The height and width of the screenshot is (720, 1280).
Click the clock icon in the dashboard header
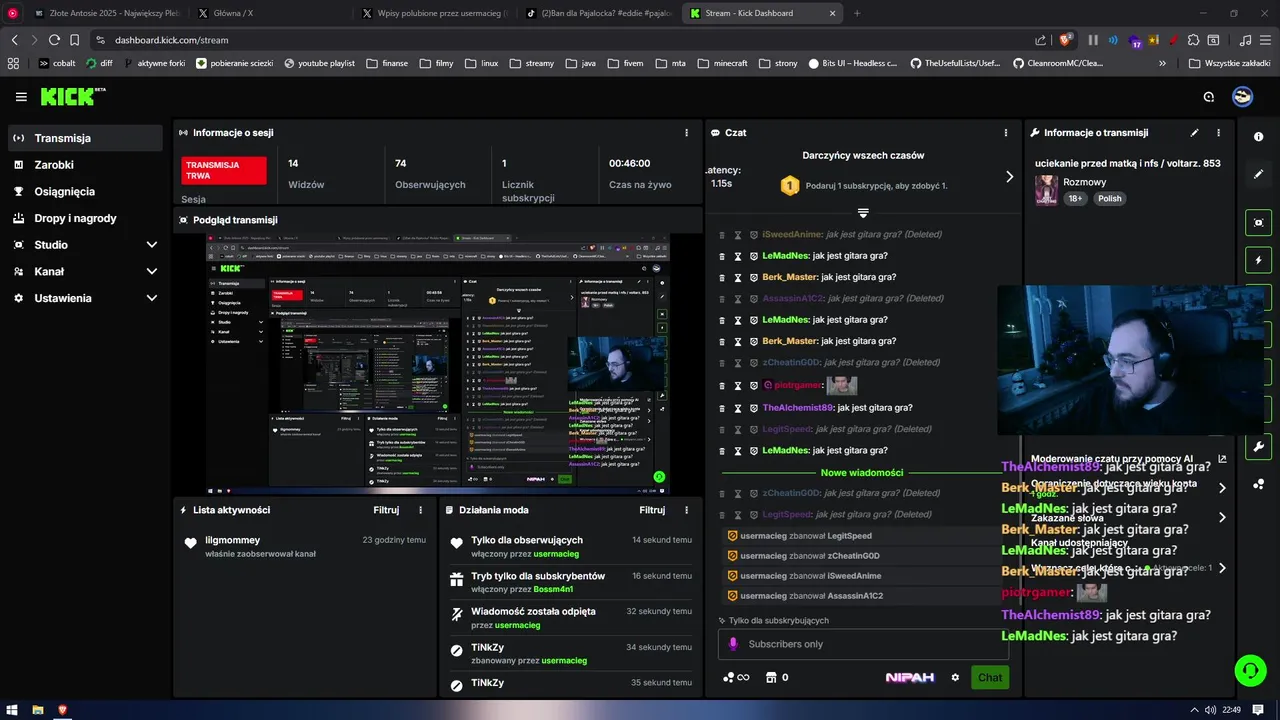click(x=1209, y=97)
